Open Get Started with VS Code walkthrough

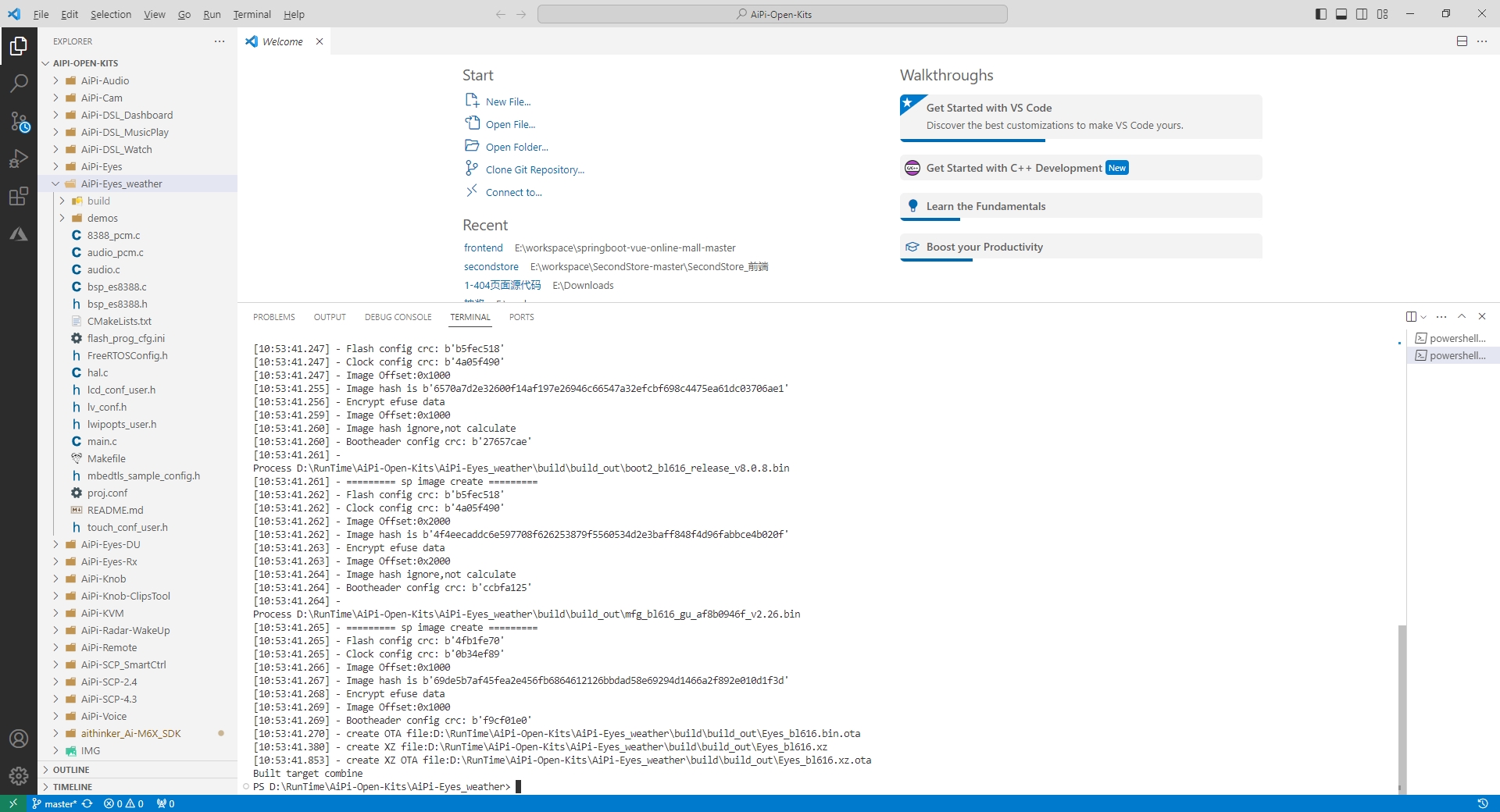[1081, 116]
